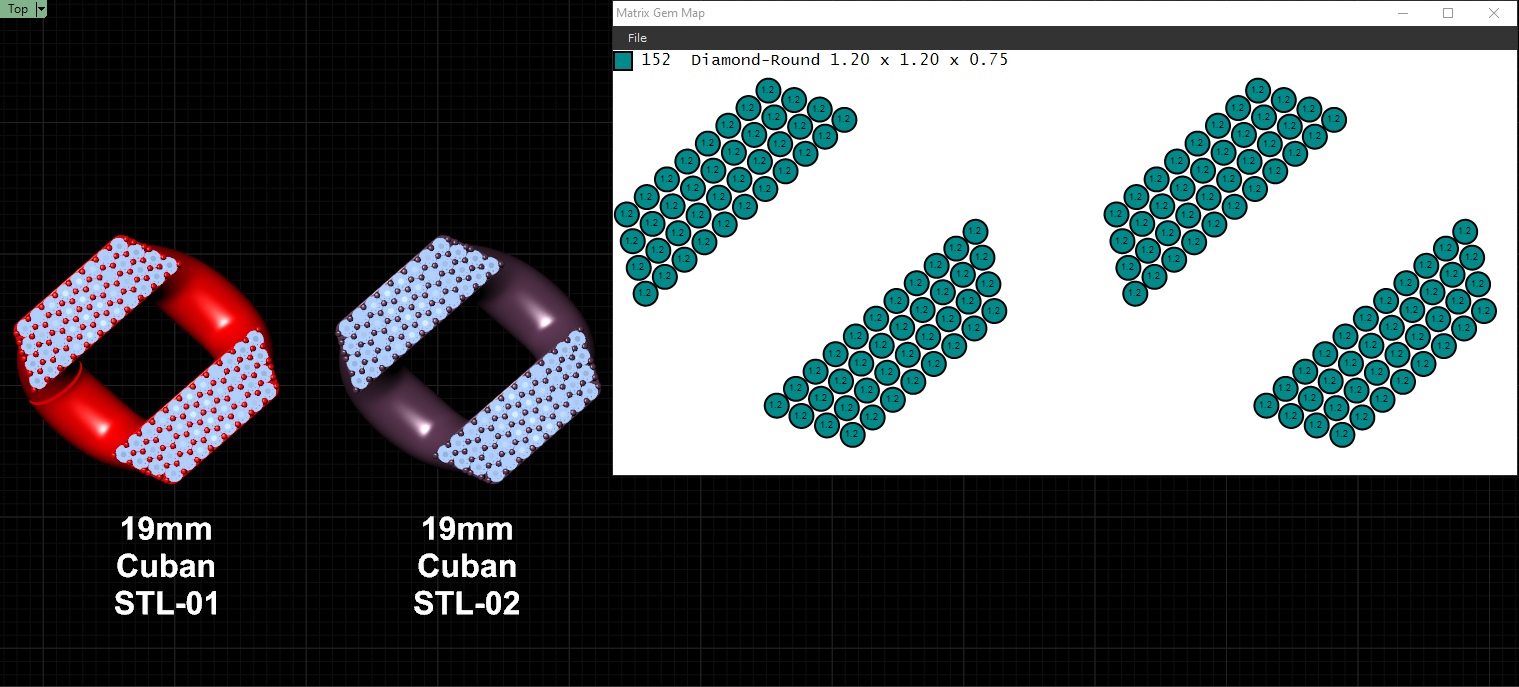Select the purple 19mm Cuban STL-02 model
1519x687 pixels.
click(468, 362)
